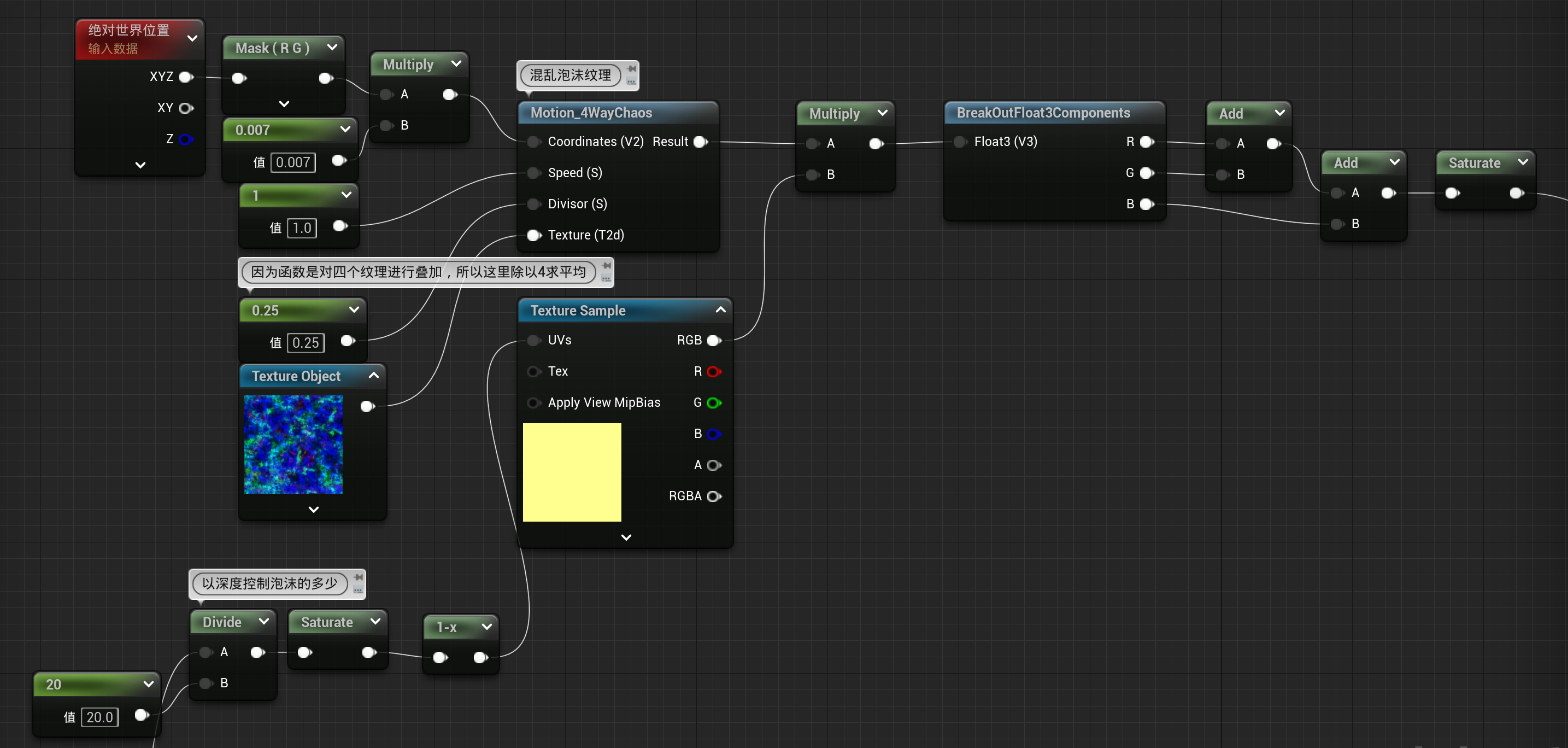Click the Texture Object noise thumbnail
The height and width of the screenshot is (748, 1568).
293,445
